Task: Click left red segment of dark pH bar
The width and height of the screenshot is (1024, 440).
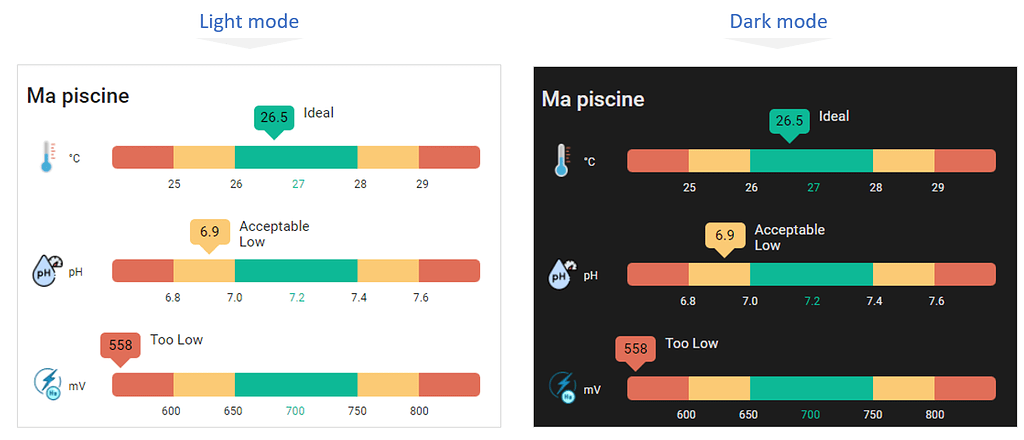Action: (658, 274)
